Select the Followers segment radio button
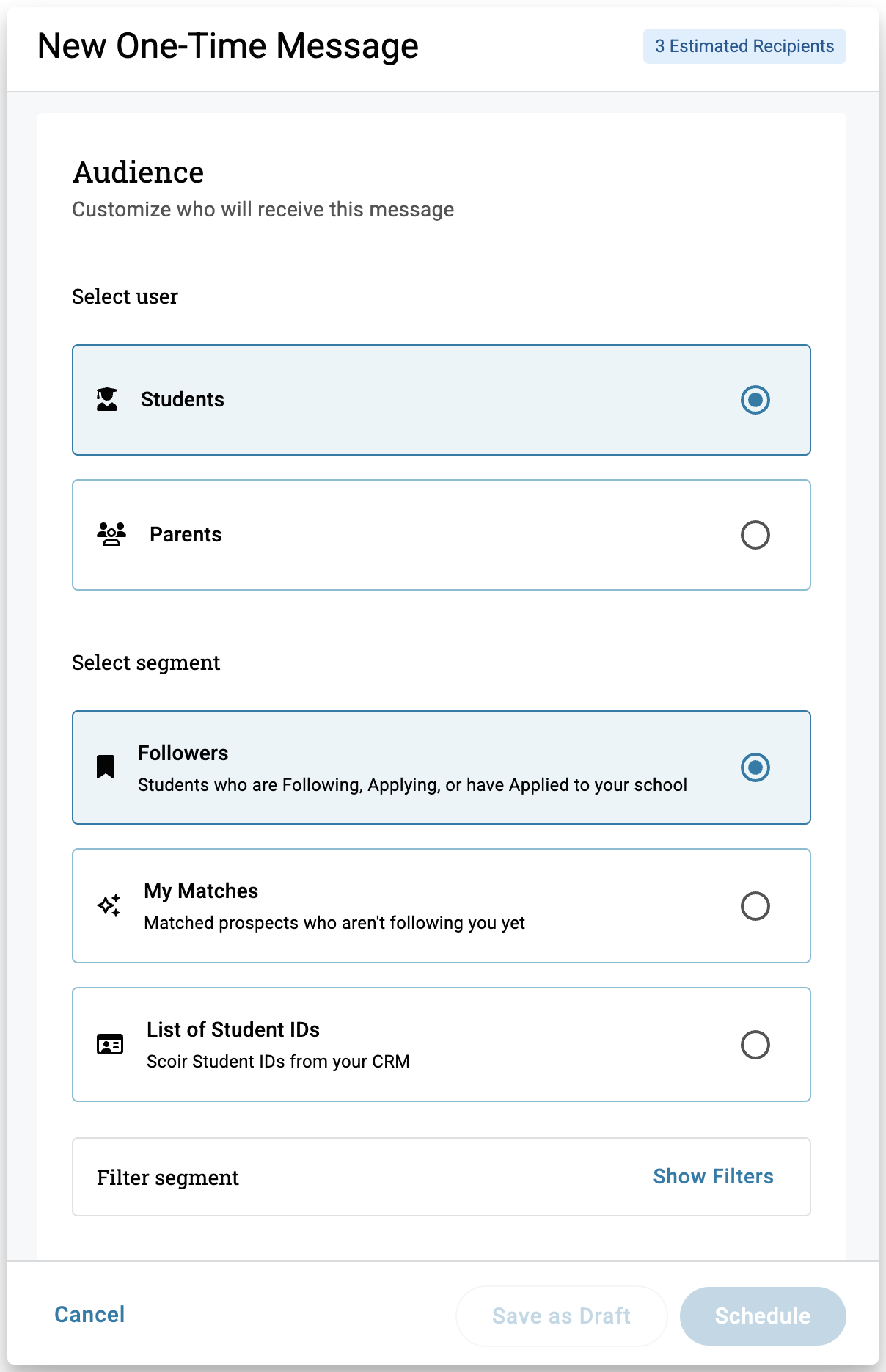The width and height of the screenshot is (886, 1372). [x=755, y=767]
